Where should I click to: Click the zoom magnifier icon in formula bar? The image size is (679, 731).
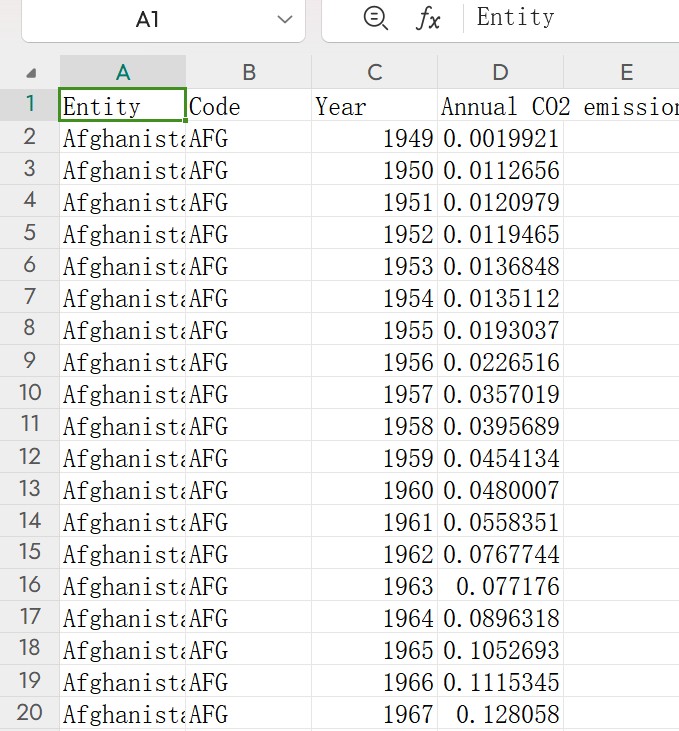(375, 18)
